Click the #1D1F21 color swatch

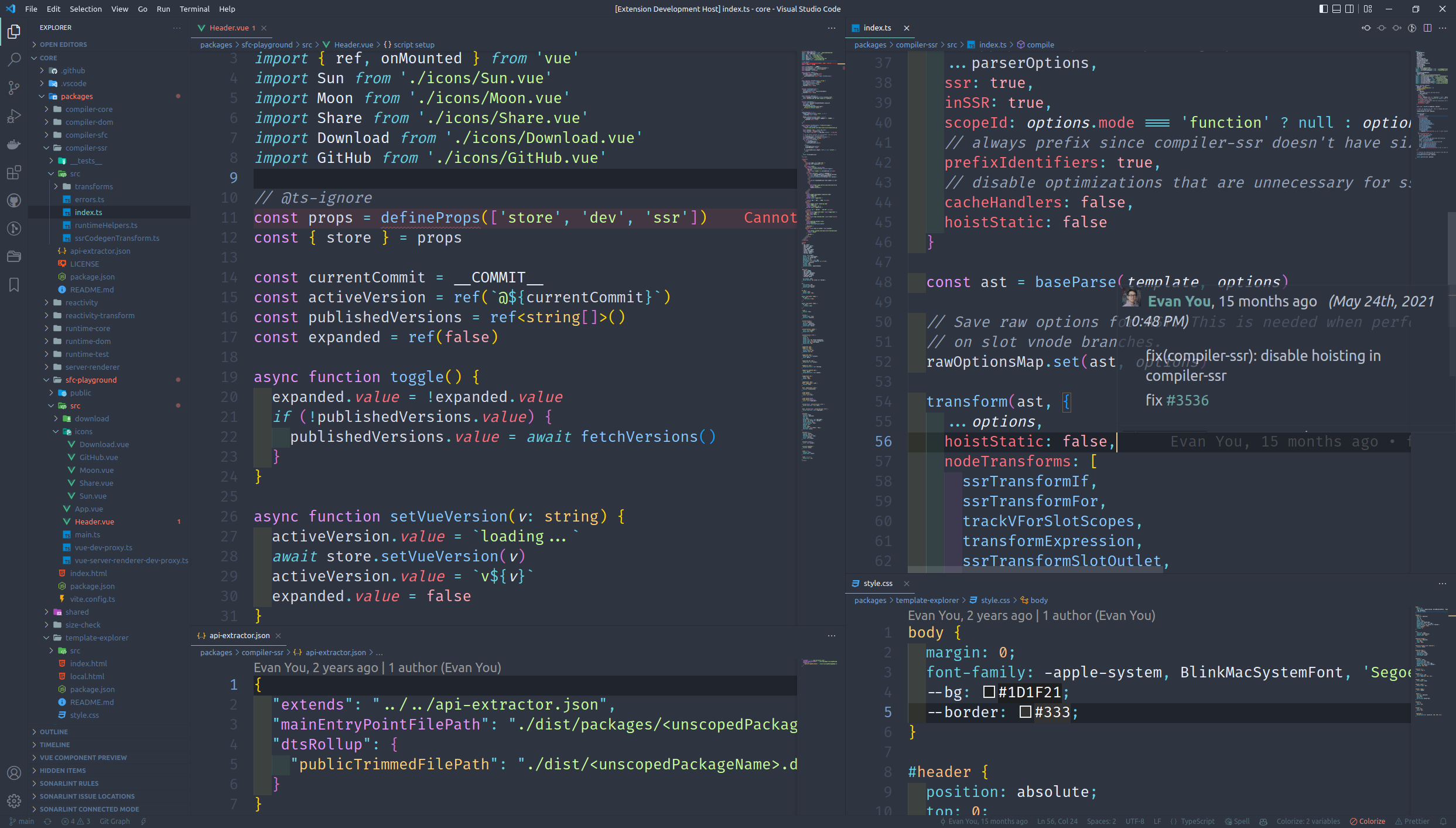(x=989, y=692)
